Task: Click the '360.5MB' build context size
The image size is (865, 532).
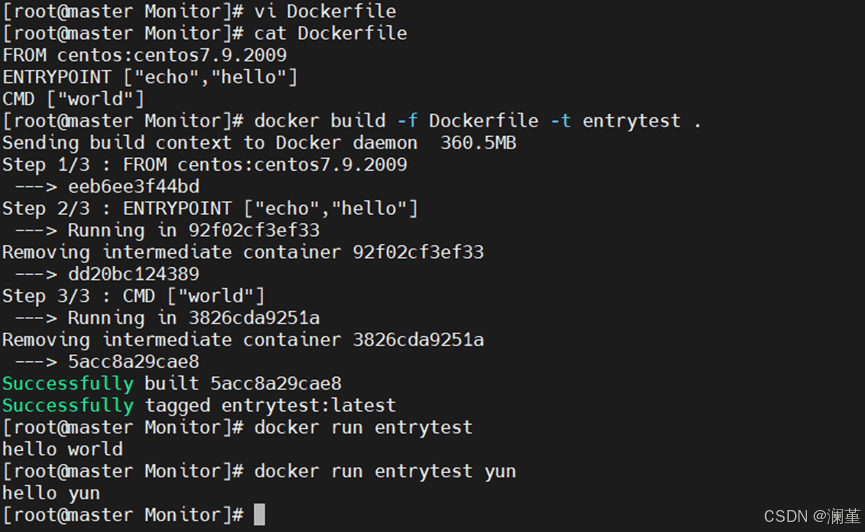Action: pos(478,143)
